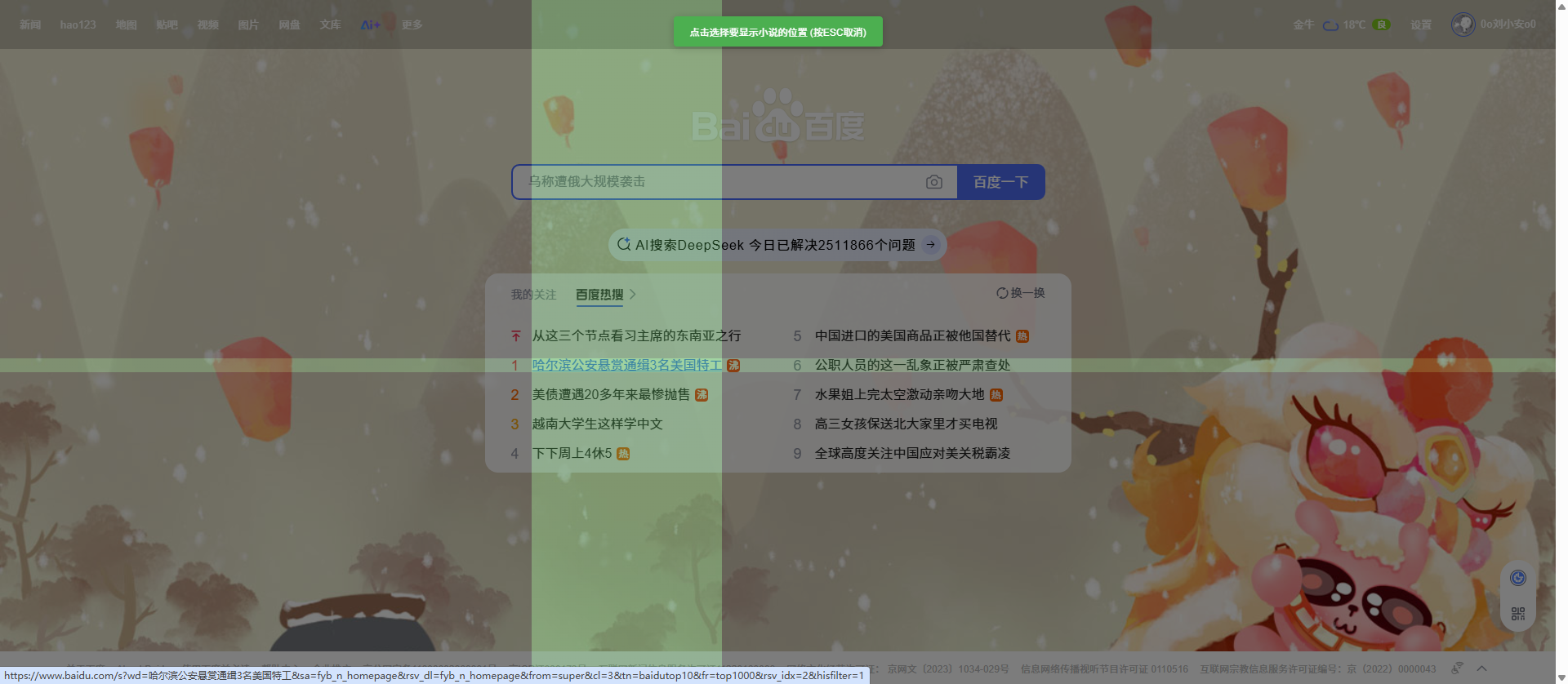Viewport: 1568px width, 684px height.
Task: Click 互联网宗教信息服务许可证编号 in footer
Action: [1317, 669]
